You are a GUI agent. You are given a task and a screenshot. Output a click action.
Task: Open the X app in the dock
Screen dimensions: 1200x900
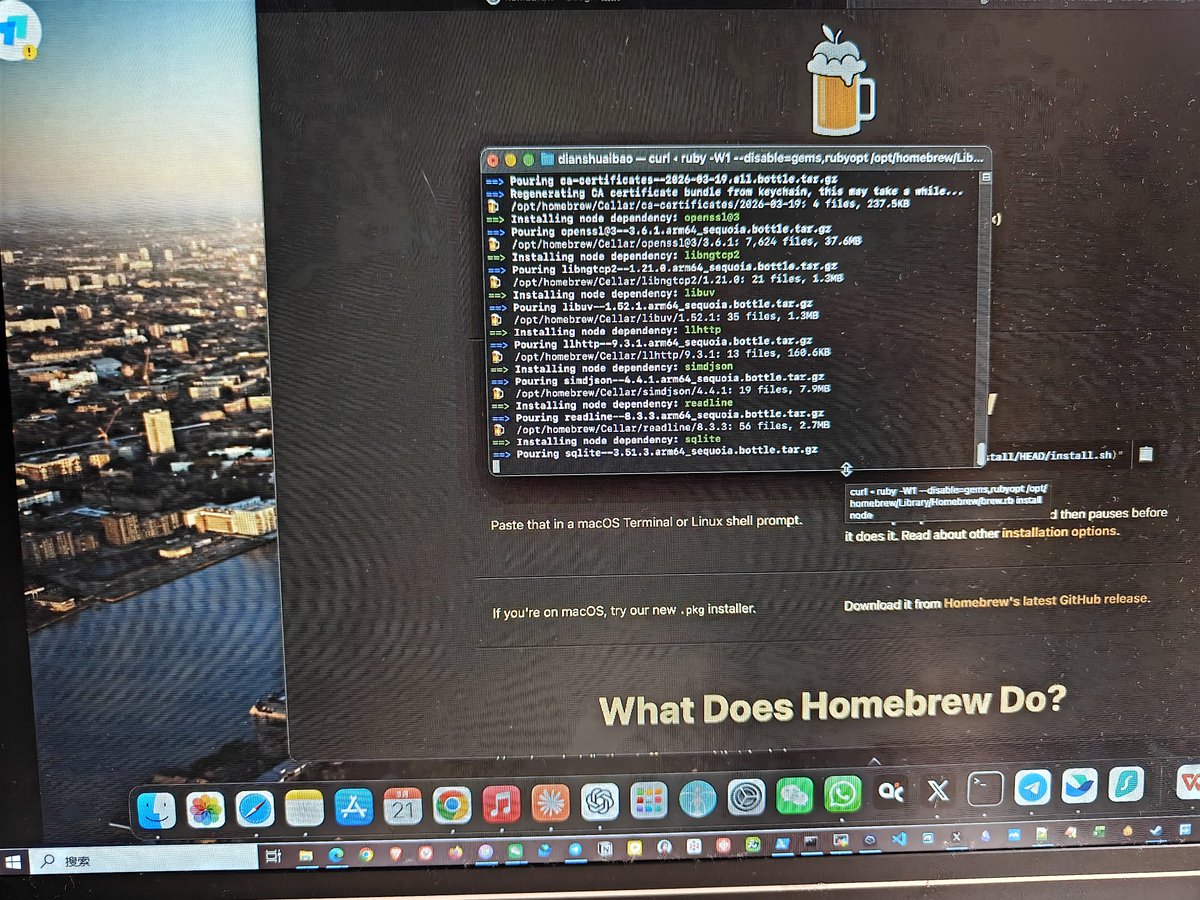(x=938, y=791)
